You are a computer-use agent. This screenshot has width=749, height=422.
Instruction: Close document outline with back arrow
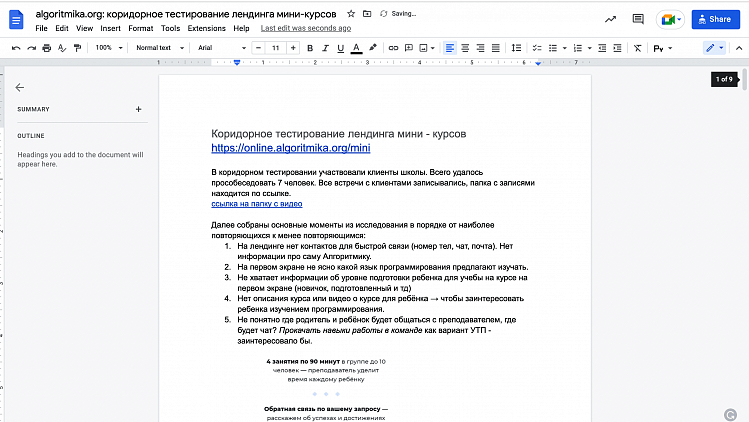[20, 87]
